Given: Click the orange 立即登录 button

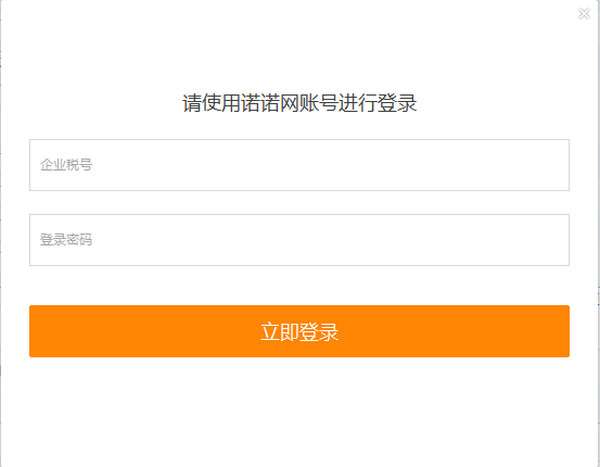Looking at the screenshot, I should 299,331.
